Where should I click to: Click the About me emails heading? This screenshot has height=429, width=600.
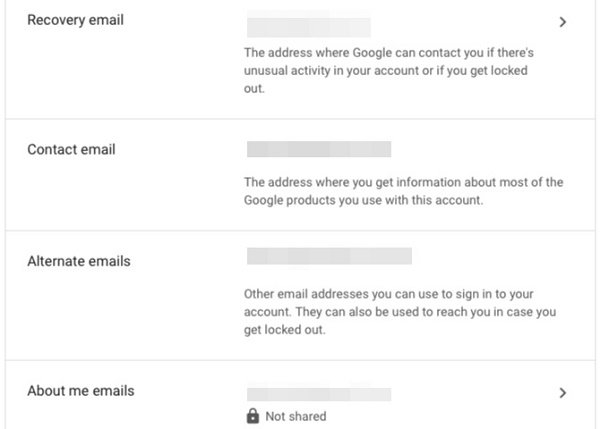pyautogui.click(x=80, y=391)
